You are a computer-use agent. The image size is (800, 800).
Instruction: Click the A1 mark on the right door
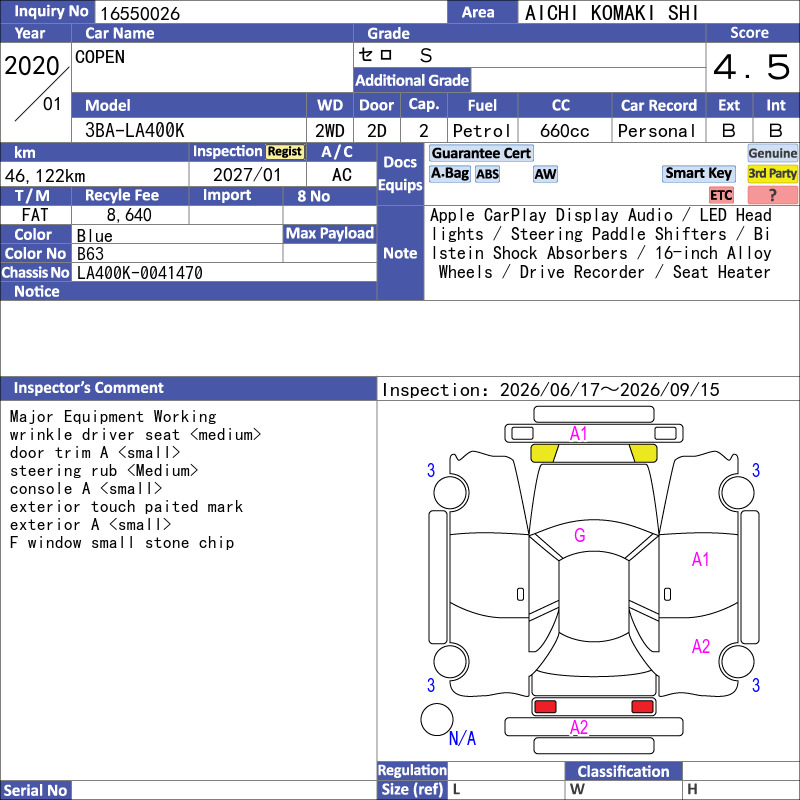pyautogui.click(x=701, y=560)
